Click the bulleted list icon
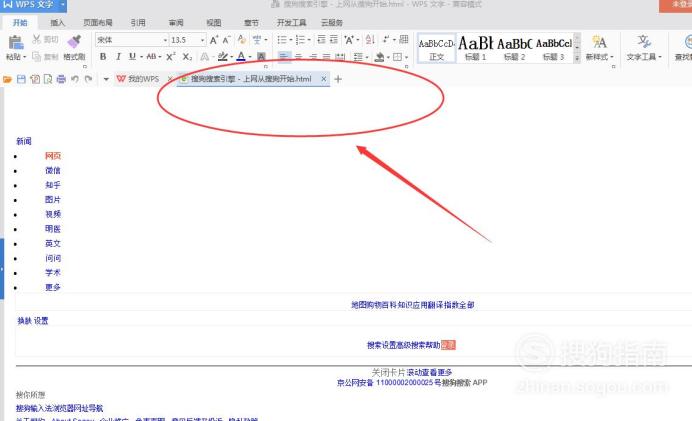 282,40
